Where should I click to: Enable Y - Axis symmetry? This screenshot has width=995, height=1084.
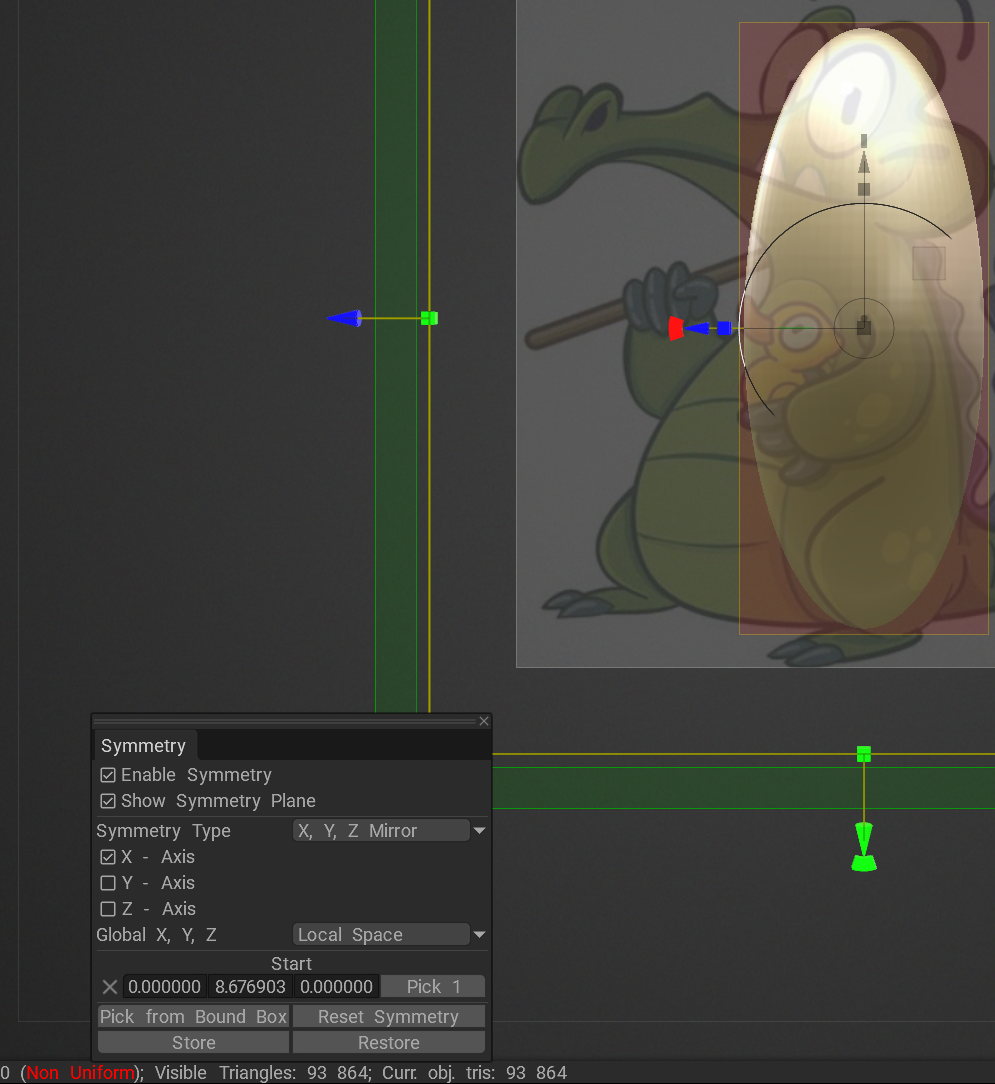[108, 883]
